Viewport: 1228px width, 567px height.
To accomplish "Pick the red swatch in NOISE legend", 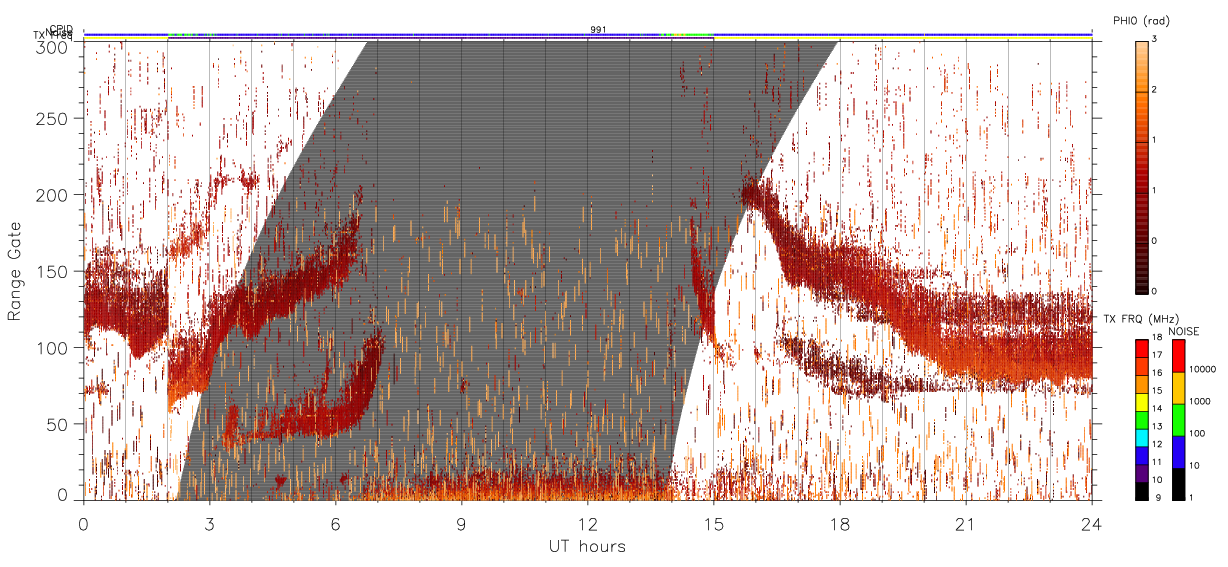I will click(x=1179, y=356).
